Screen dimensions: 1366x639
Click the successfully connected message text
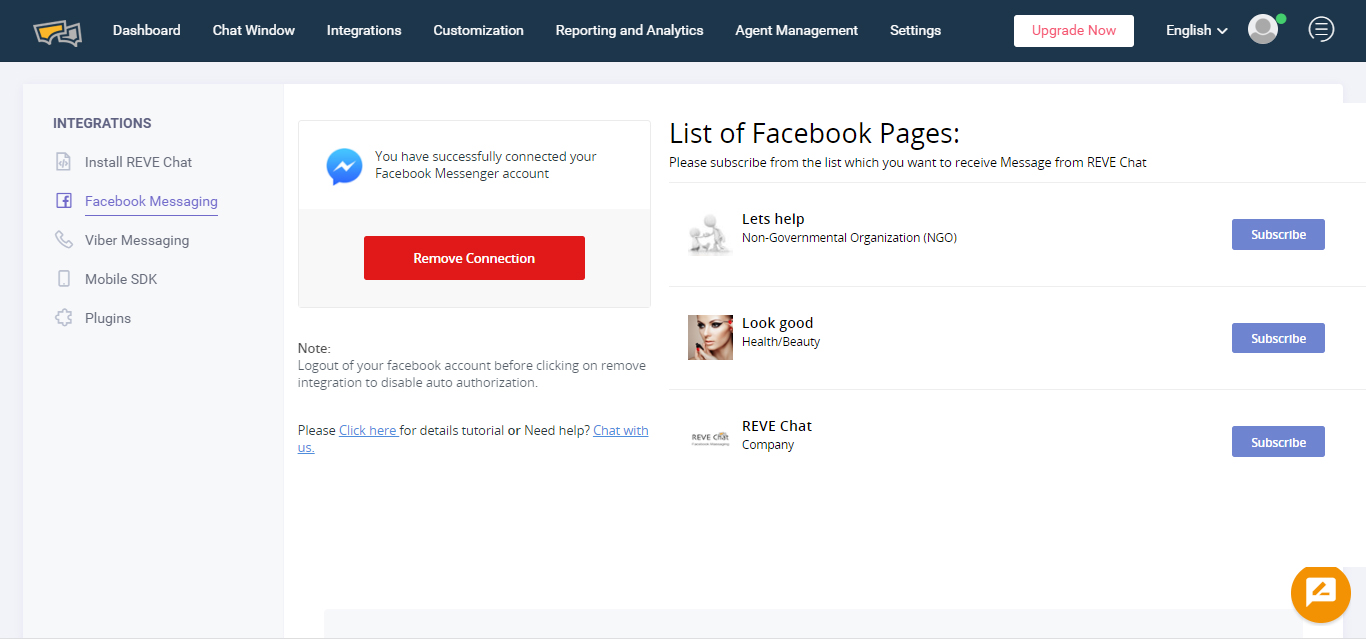[x=486, y=165]
